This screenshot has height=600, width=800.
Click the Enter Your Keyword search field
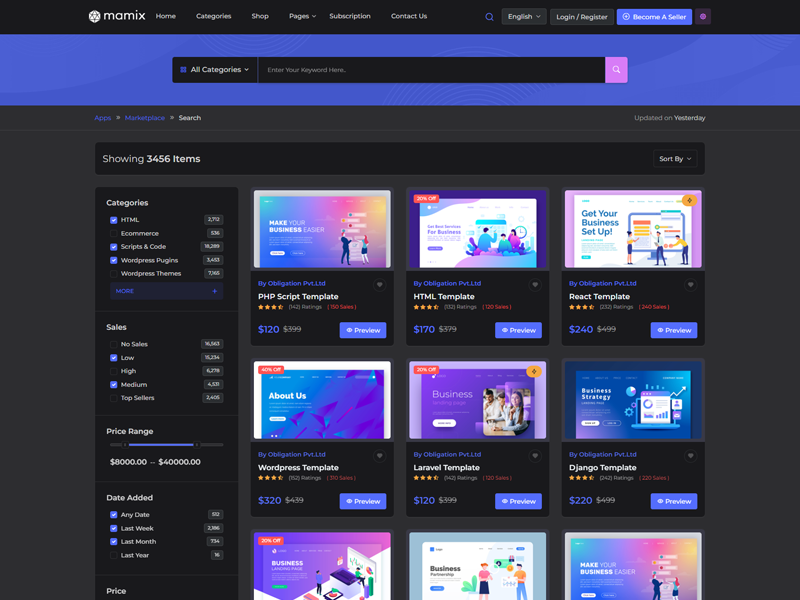pos(430,70)
